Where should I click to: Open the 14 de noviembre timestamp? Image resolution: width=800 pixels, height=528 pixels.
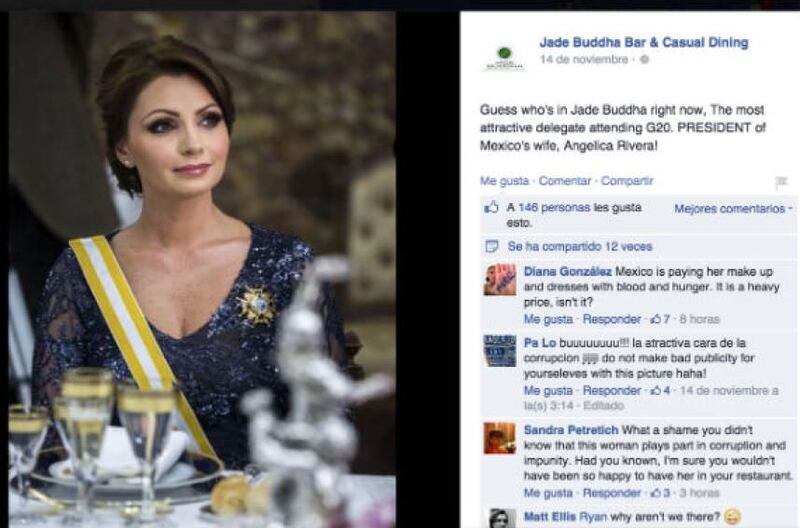584,60
